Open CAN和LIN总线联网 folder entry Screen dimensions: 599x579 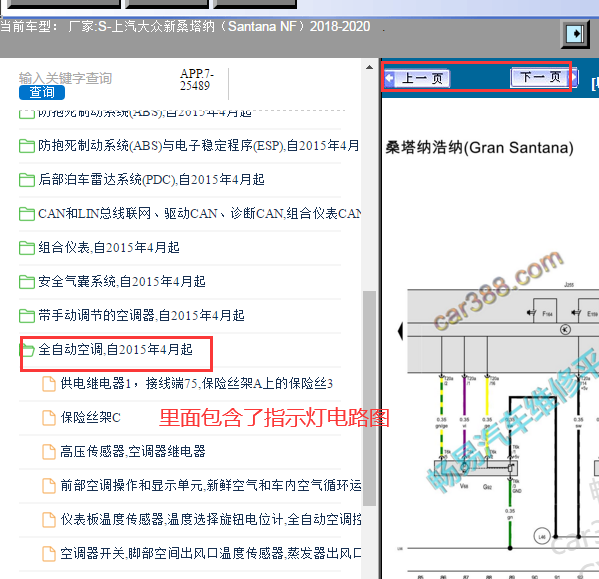[x=199, y=213]
